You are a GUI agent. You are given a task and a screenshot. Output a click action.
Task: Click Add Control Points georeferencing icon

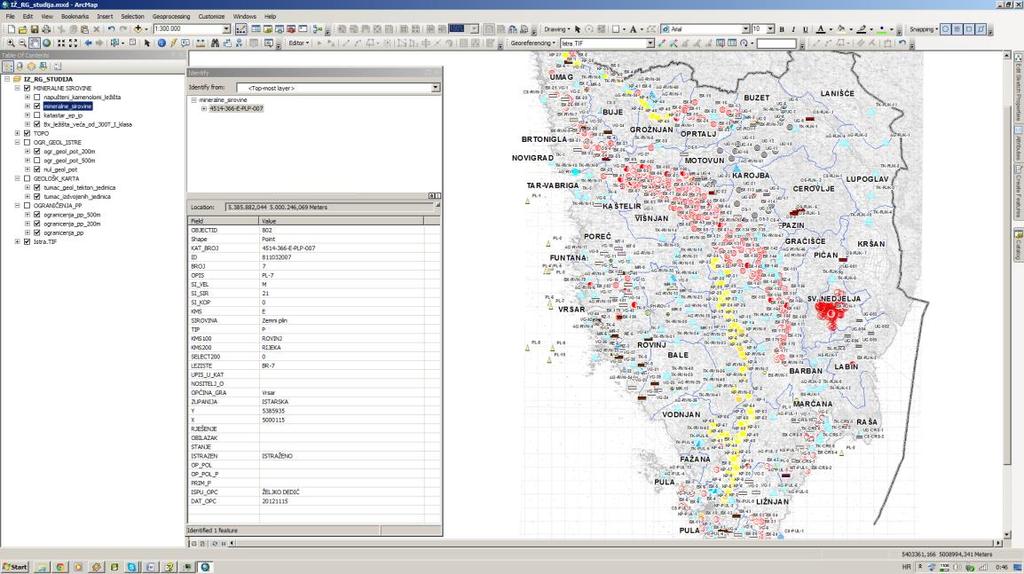click(662, 43)
